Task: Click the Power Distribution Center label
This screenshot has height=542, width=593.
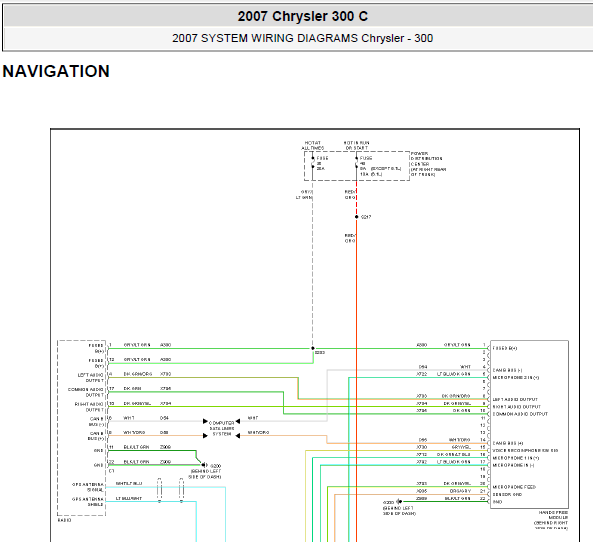Action: pos(428,164)
